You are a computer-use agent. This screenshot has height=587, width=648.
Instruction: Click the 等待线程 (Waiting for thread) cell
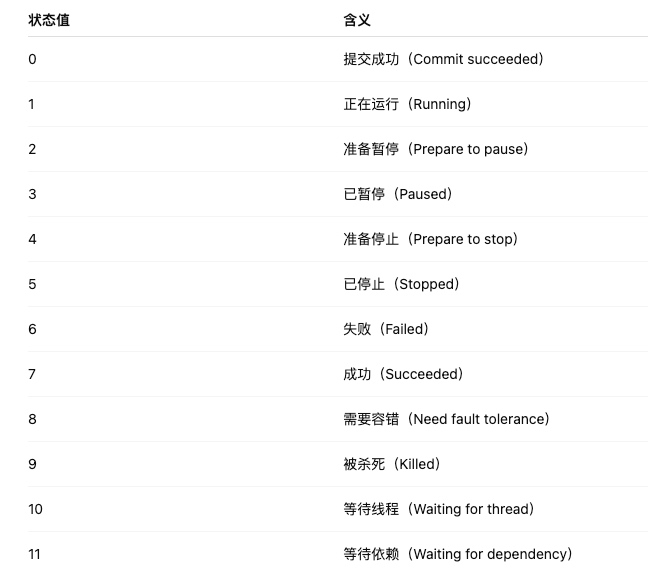pyautogui.click(x=438, y=509)
